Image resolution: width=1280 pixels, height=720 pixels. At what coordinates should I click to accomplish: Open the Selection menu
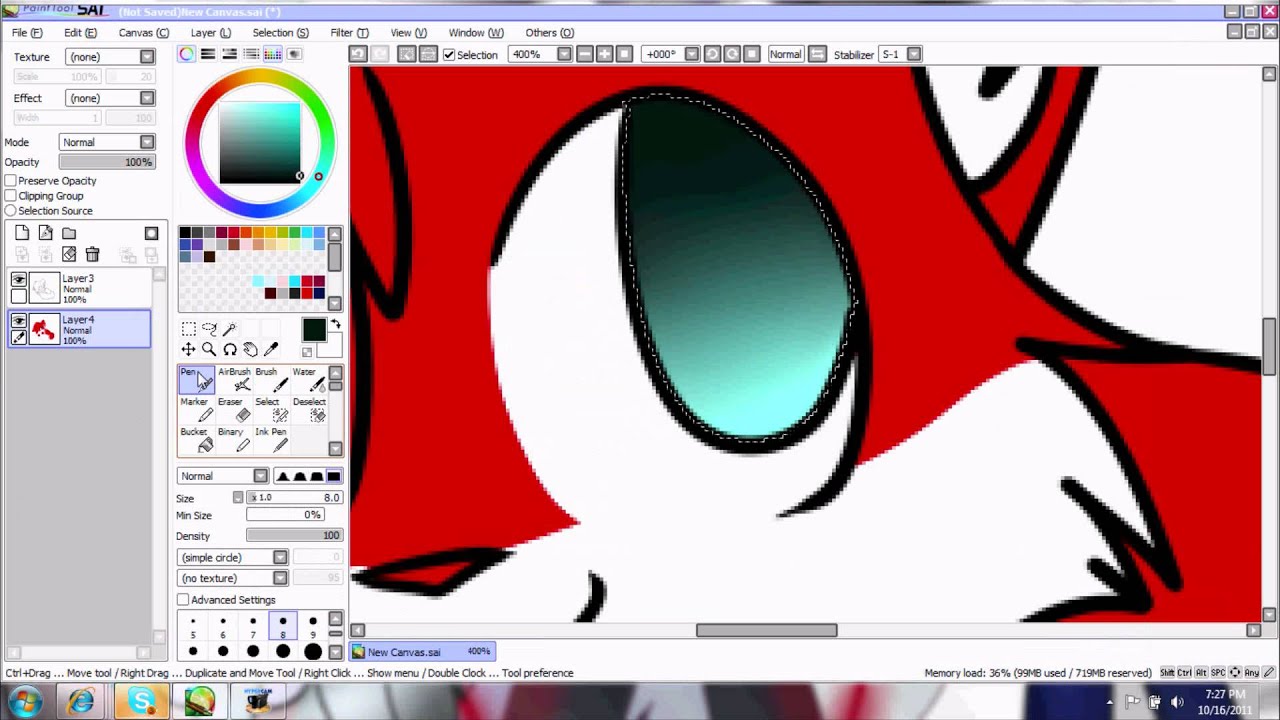point(280,33)
